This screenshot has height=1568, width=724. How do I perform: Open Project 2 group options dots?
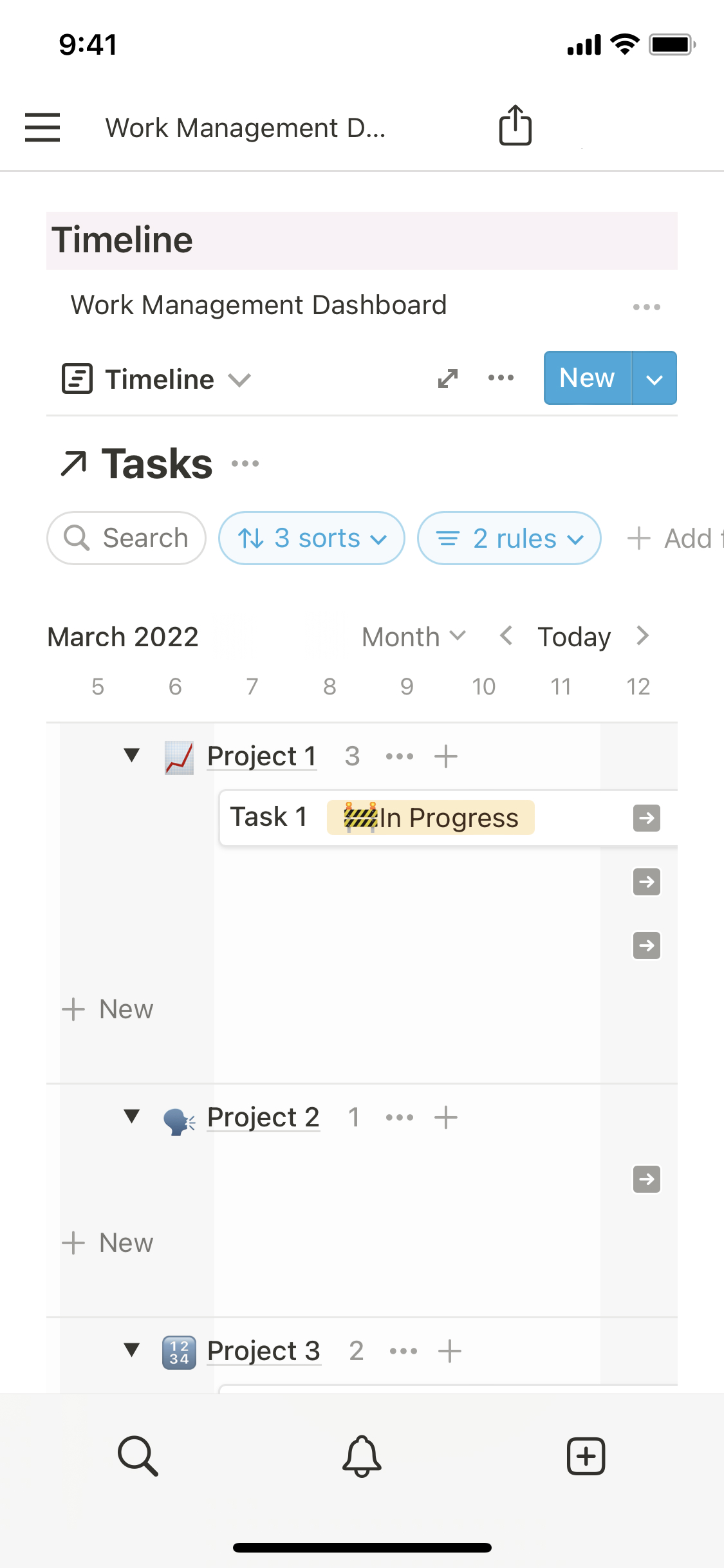point(399,1117)
